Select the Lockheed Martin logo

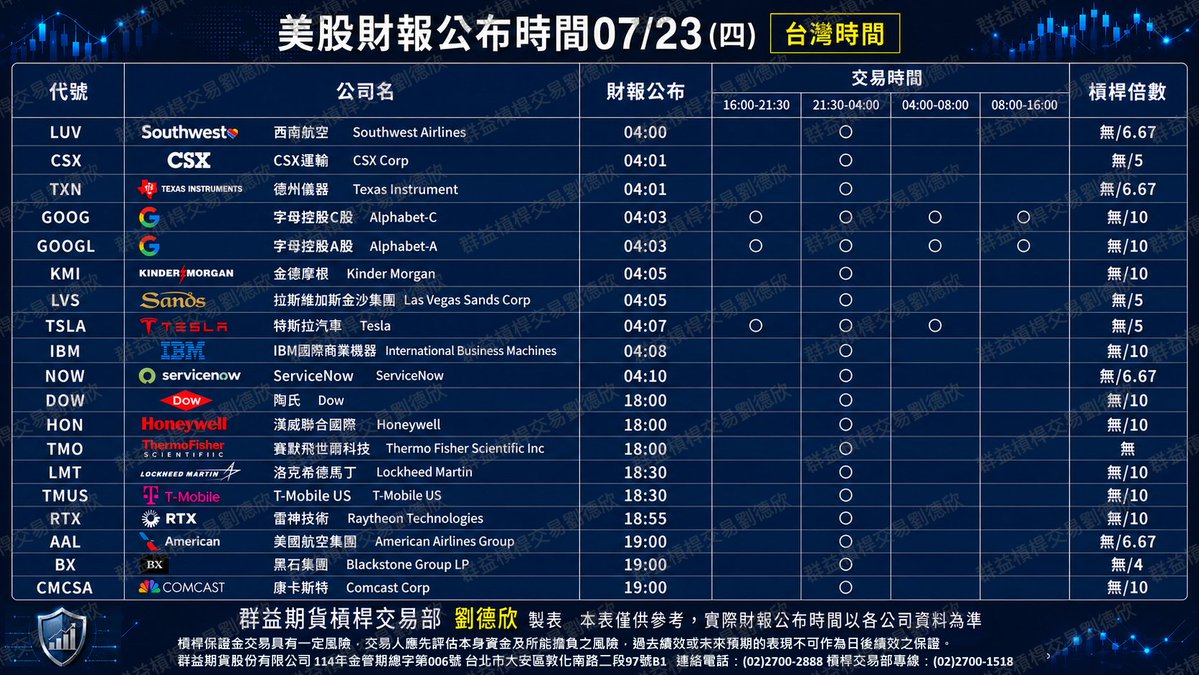[190, 472]
